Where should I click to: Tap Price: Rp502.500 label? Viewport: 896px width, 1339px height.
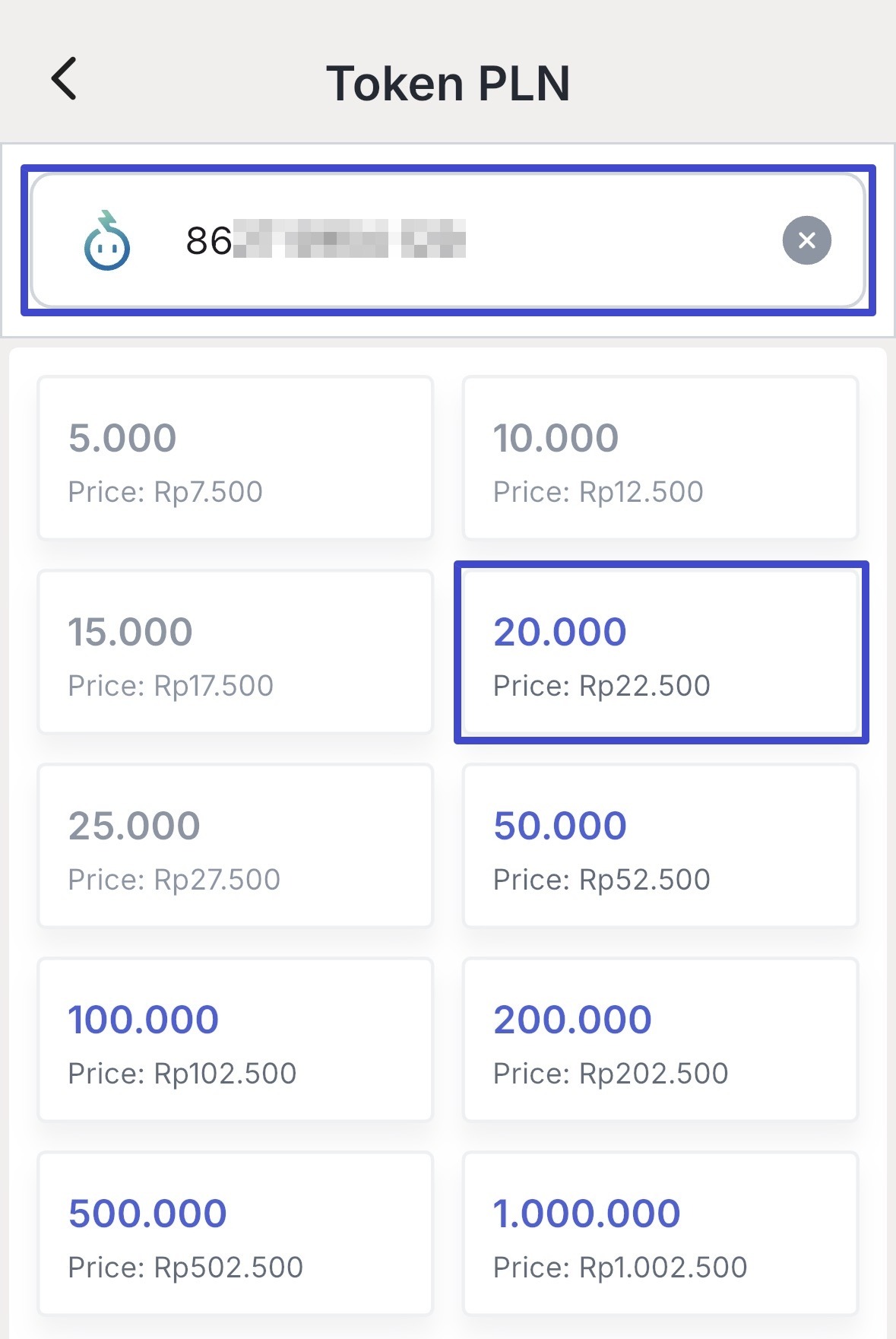pyautogui.click(x=185, y=1268)
